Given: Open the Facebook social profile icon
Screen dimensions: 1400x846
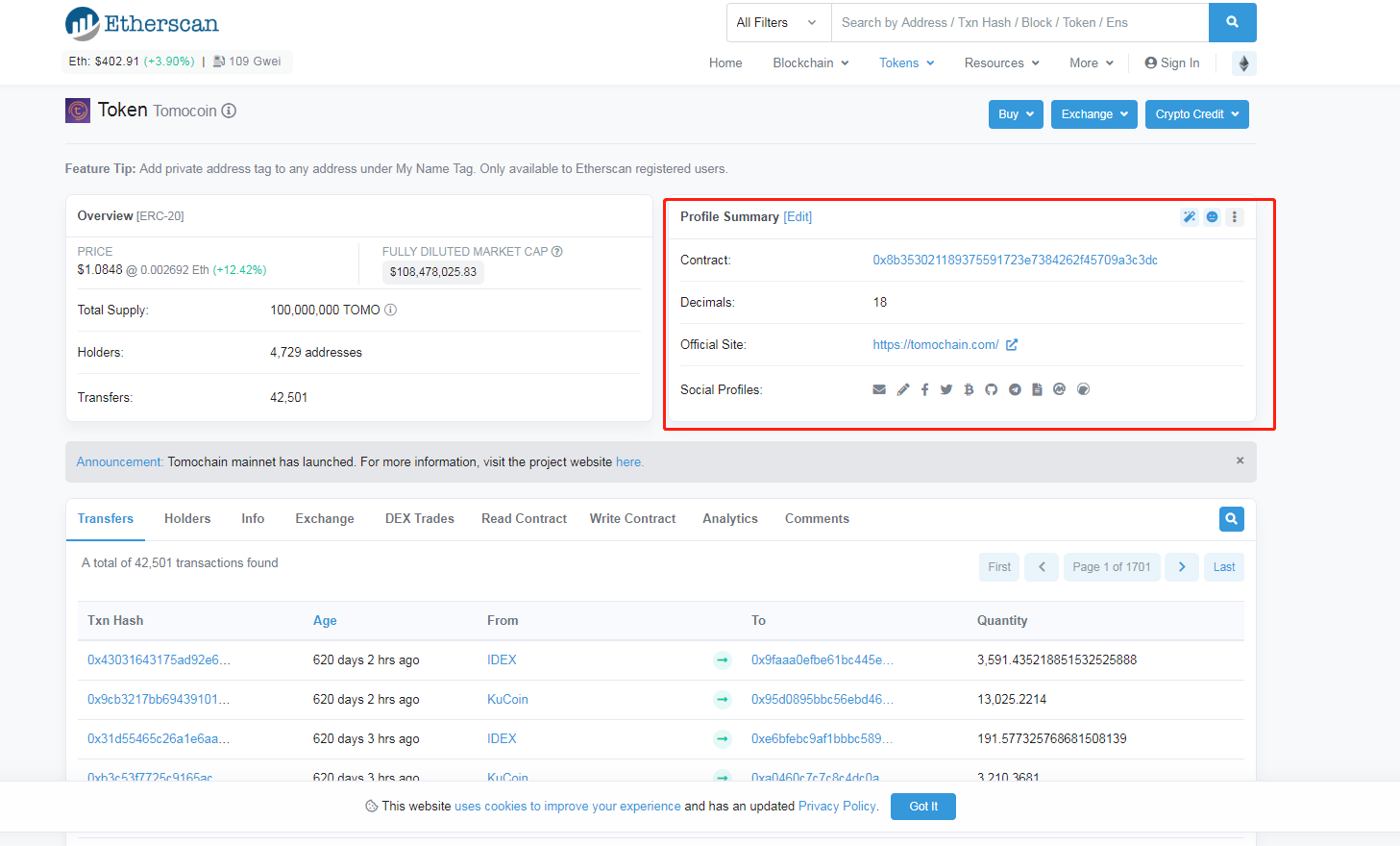Looking at the screenshot, I should [x=924, y=389].
